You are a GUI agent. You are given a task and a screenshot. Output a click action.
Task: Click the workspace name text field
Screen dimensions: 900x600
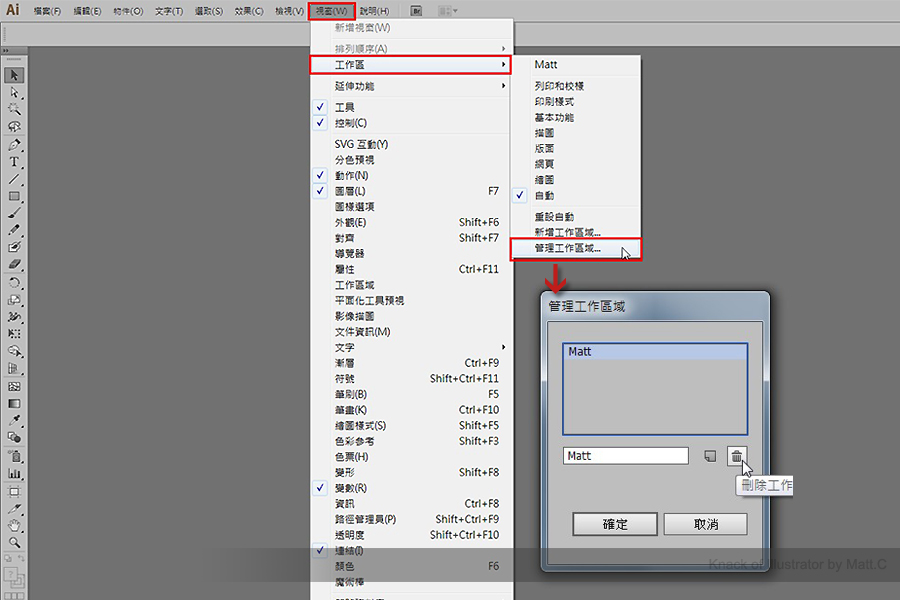625,456
